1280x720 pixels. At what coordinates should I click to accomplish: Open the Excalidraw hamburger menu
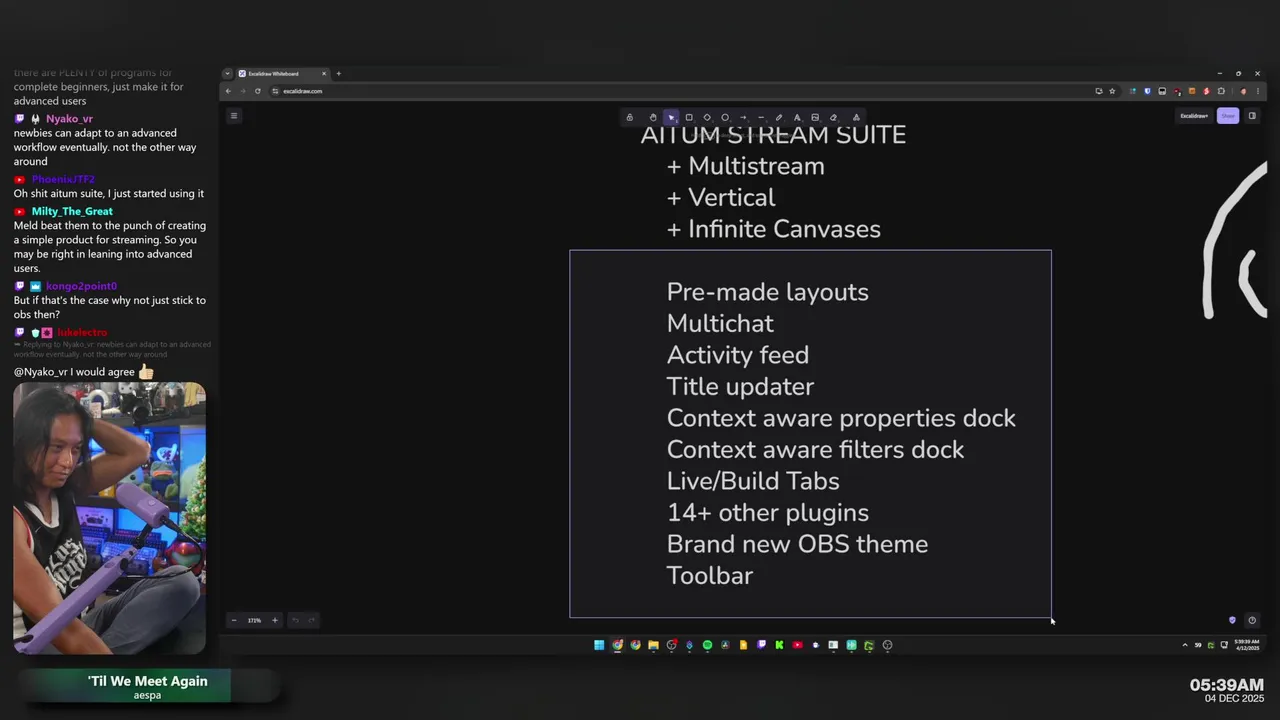(234, 116)
